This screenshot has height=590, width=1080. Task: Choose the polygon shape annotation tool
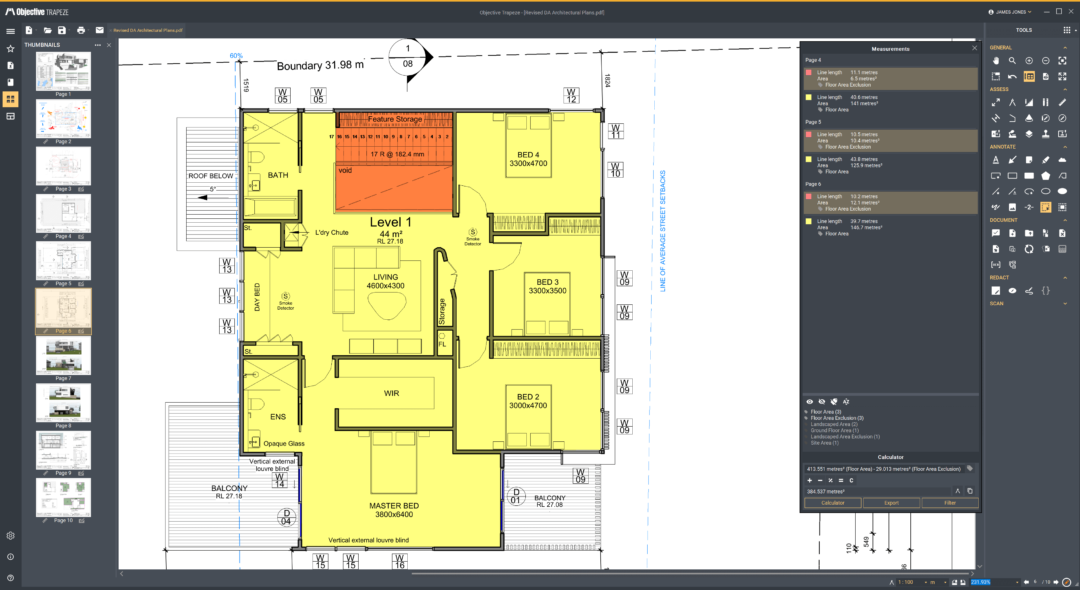1046,175
